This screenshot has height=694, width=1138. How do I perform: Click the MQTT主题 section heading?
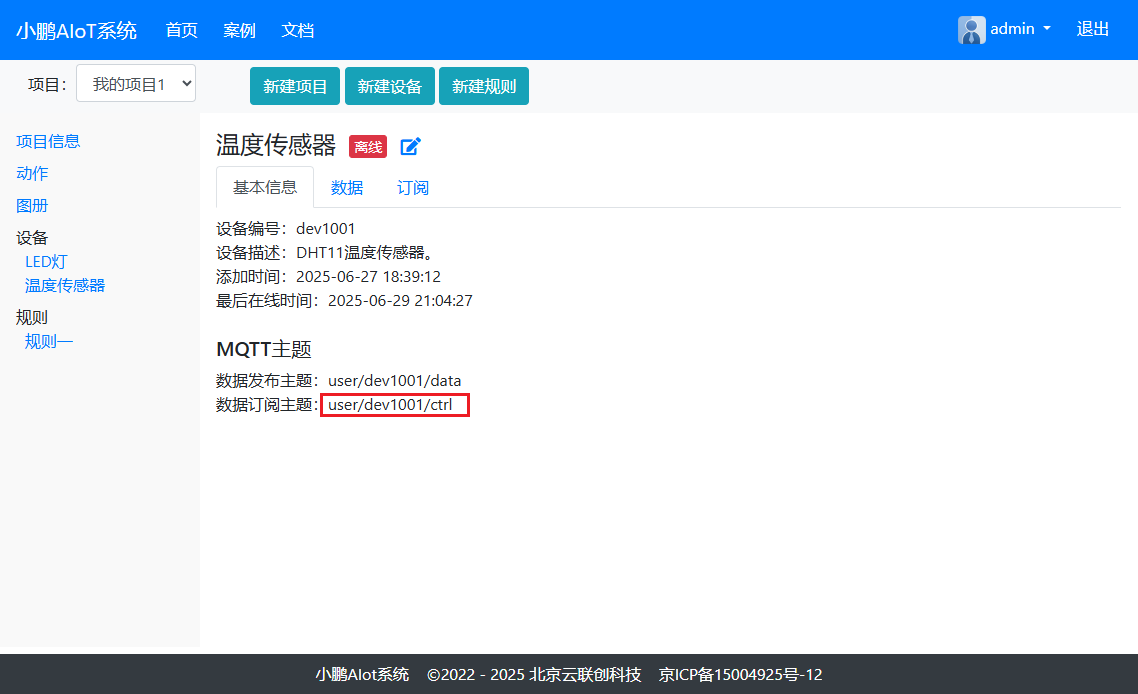[x=264, y=349]
